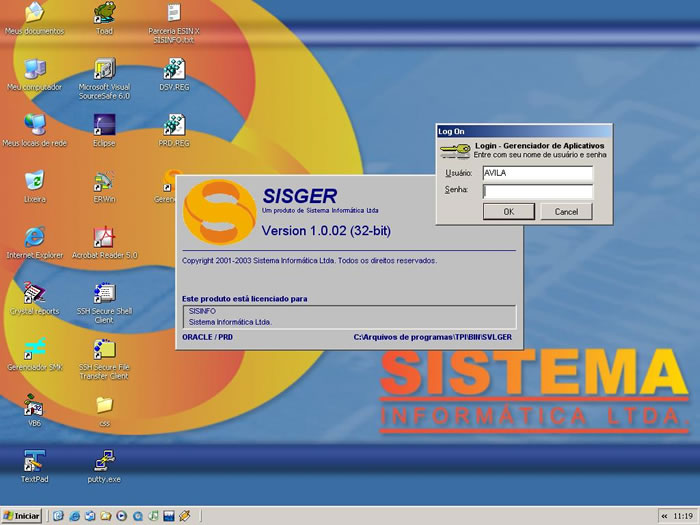Viewport: 700px width, 525px height.
Task: Click "Este produto está licenciado para" label
Action: [245, 299]
